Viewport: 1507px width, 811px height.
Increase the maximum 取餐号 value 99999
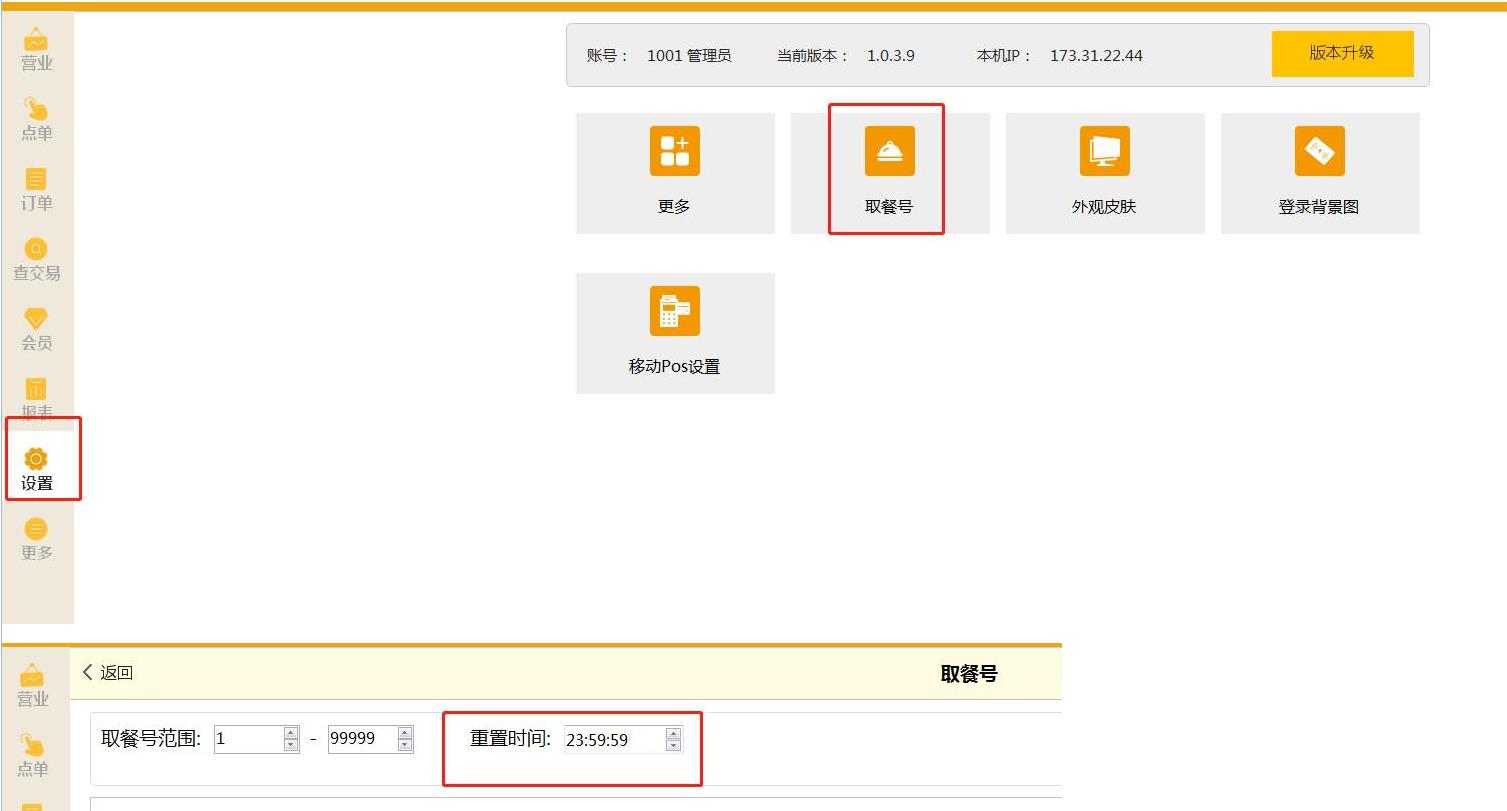click(405, 733)
